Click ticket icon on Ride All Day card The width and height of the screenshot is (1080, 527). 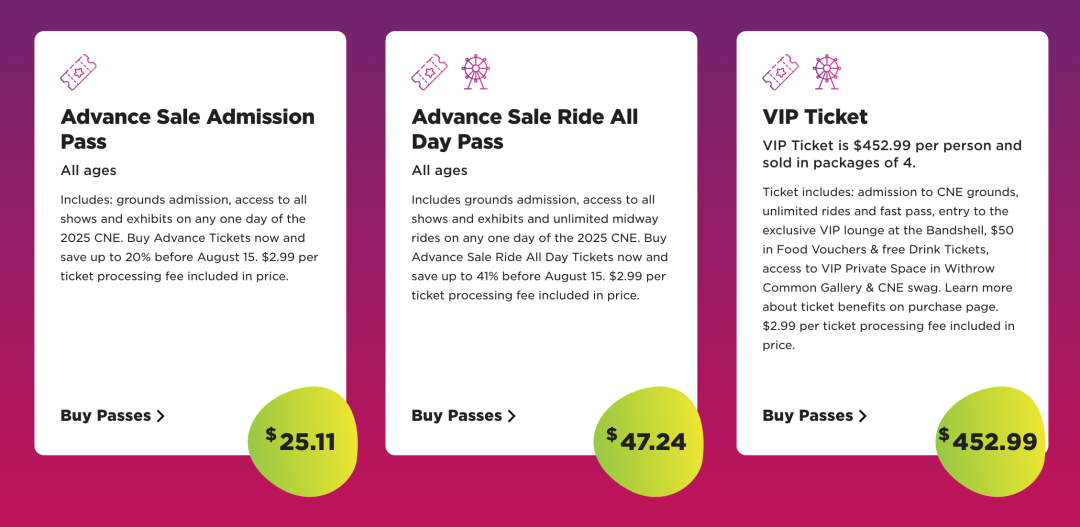click(430, 72)
